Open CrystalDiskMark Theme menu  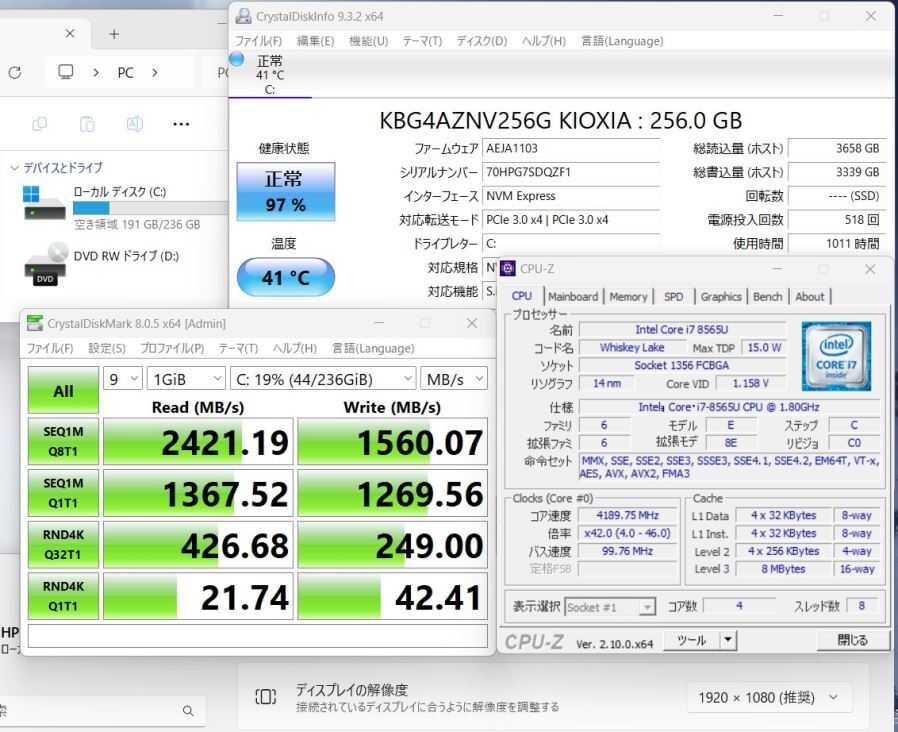point(238,348)
